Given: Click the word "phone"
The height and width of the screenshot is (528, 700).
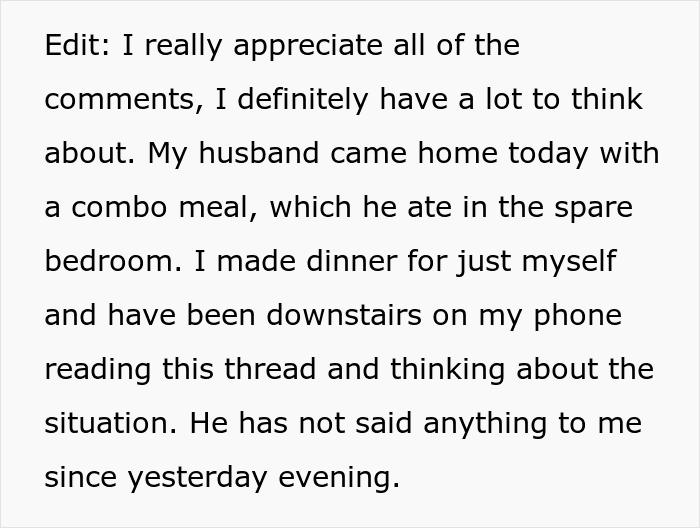Looking at the screenshot, I should (x=576, y=316).
